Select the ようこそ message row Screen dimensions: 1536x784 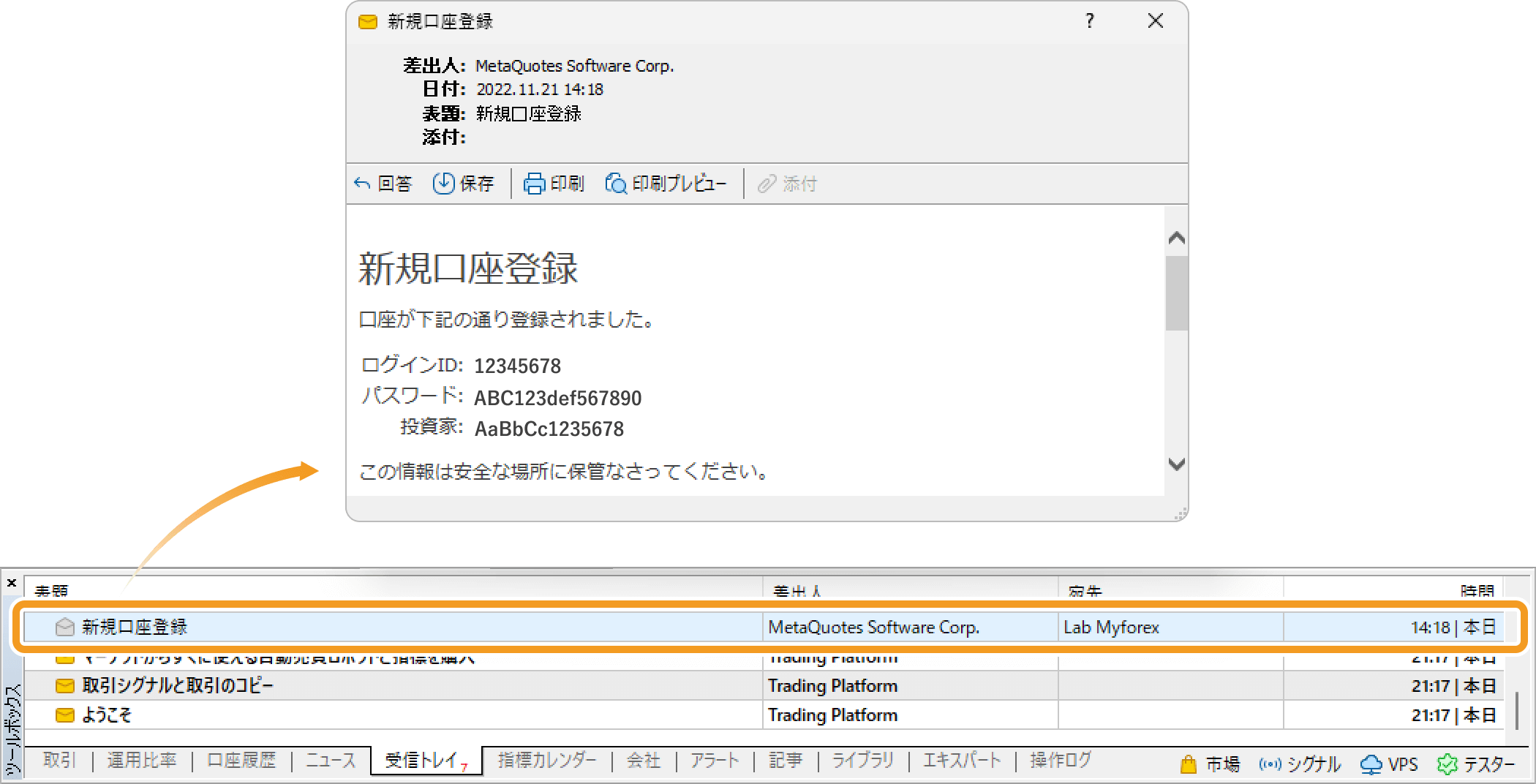click(x=764, y=715)
